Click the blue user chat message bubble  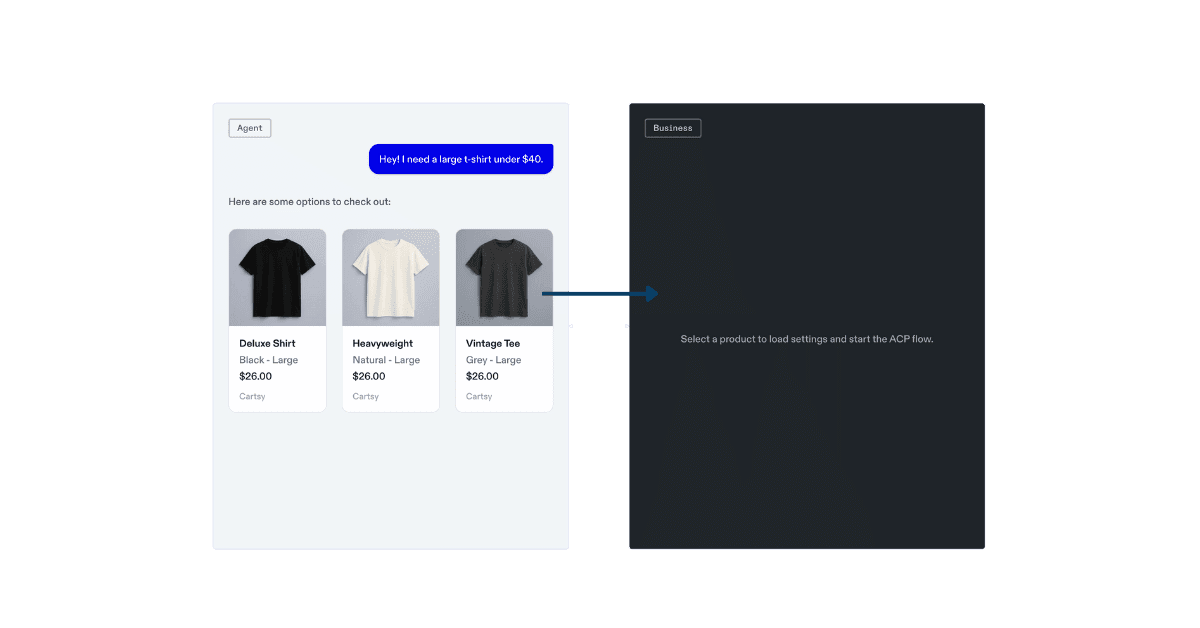click(460, 159)
